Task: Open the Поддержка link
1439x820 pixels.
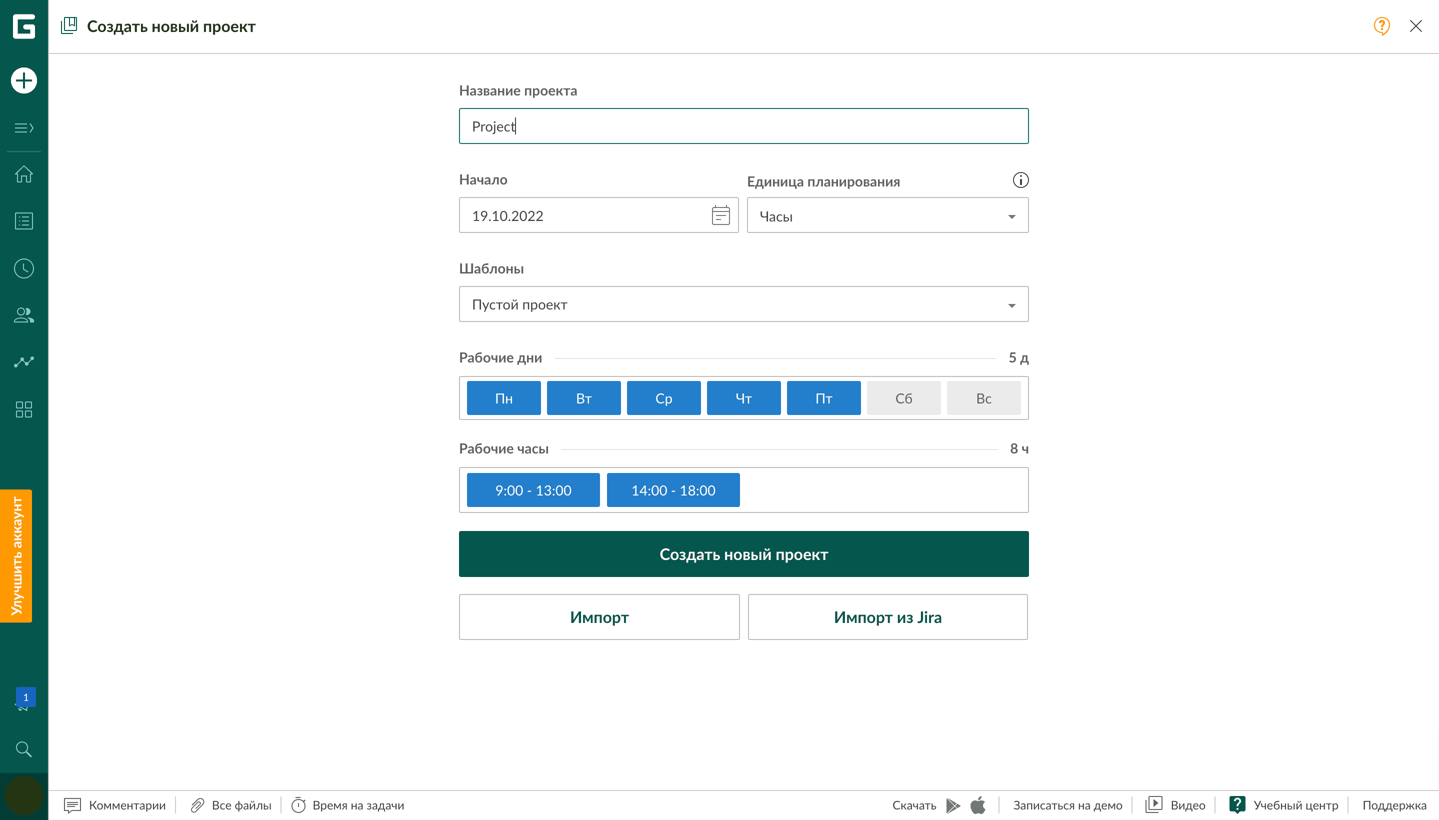Action: coord(1394,805)
